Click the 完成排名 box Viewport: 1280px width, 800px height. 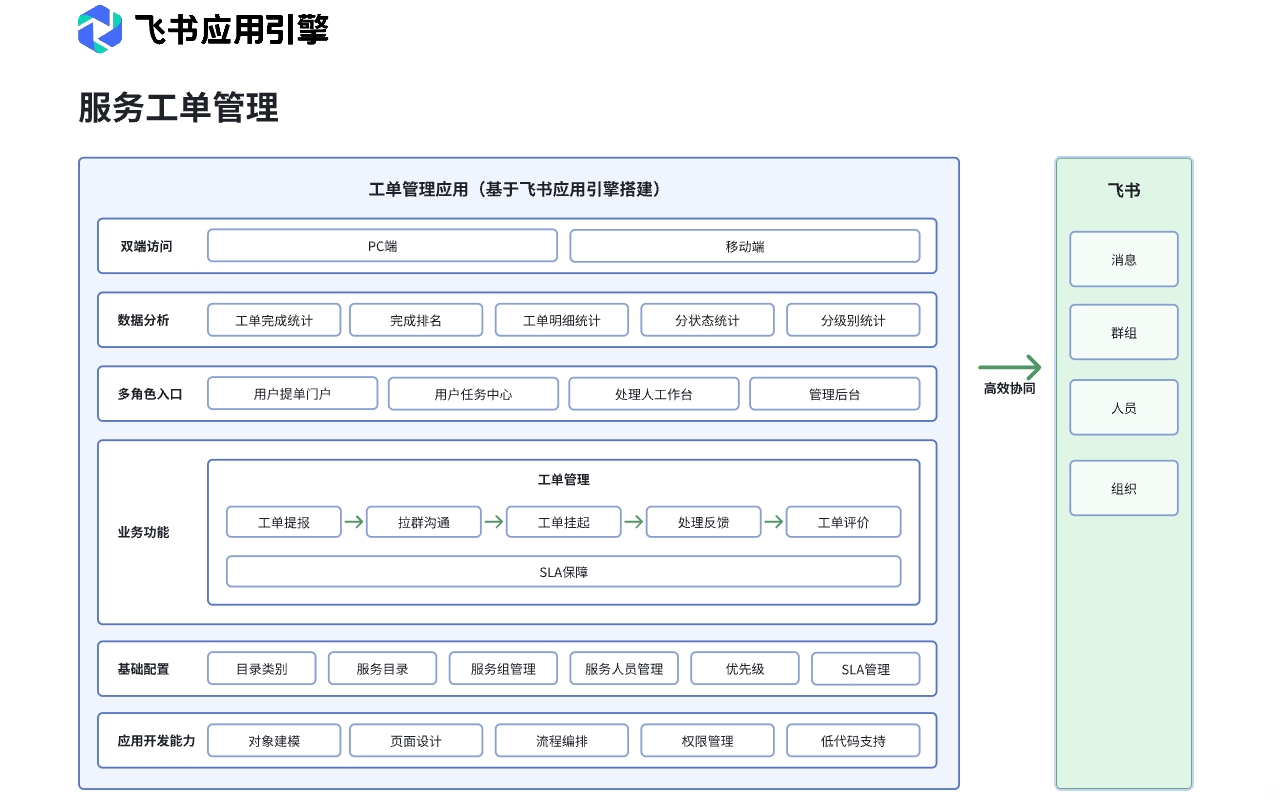416,320
